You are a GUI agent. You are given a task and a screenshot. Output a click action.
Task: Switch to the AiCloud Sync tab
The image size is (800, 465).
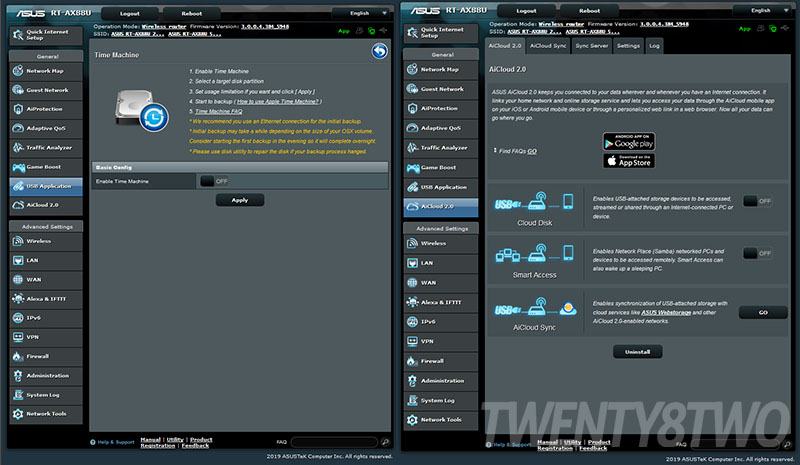click(x=548, y=46)
